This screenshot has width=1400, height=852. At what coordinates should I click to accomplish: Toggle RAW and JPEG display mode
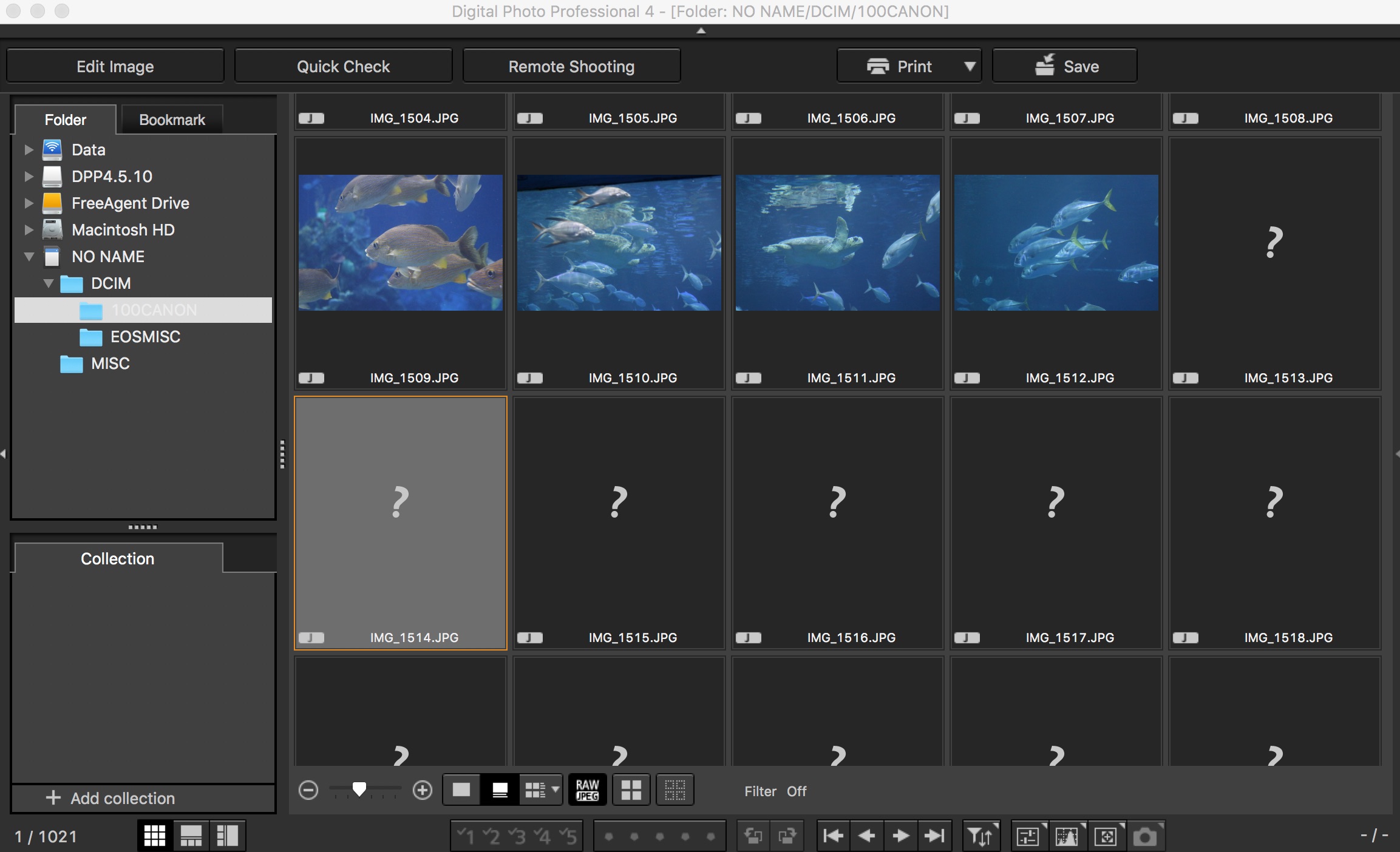[587, 790]
